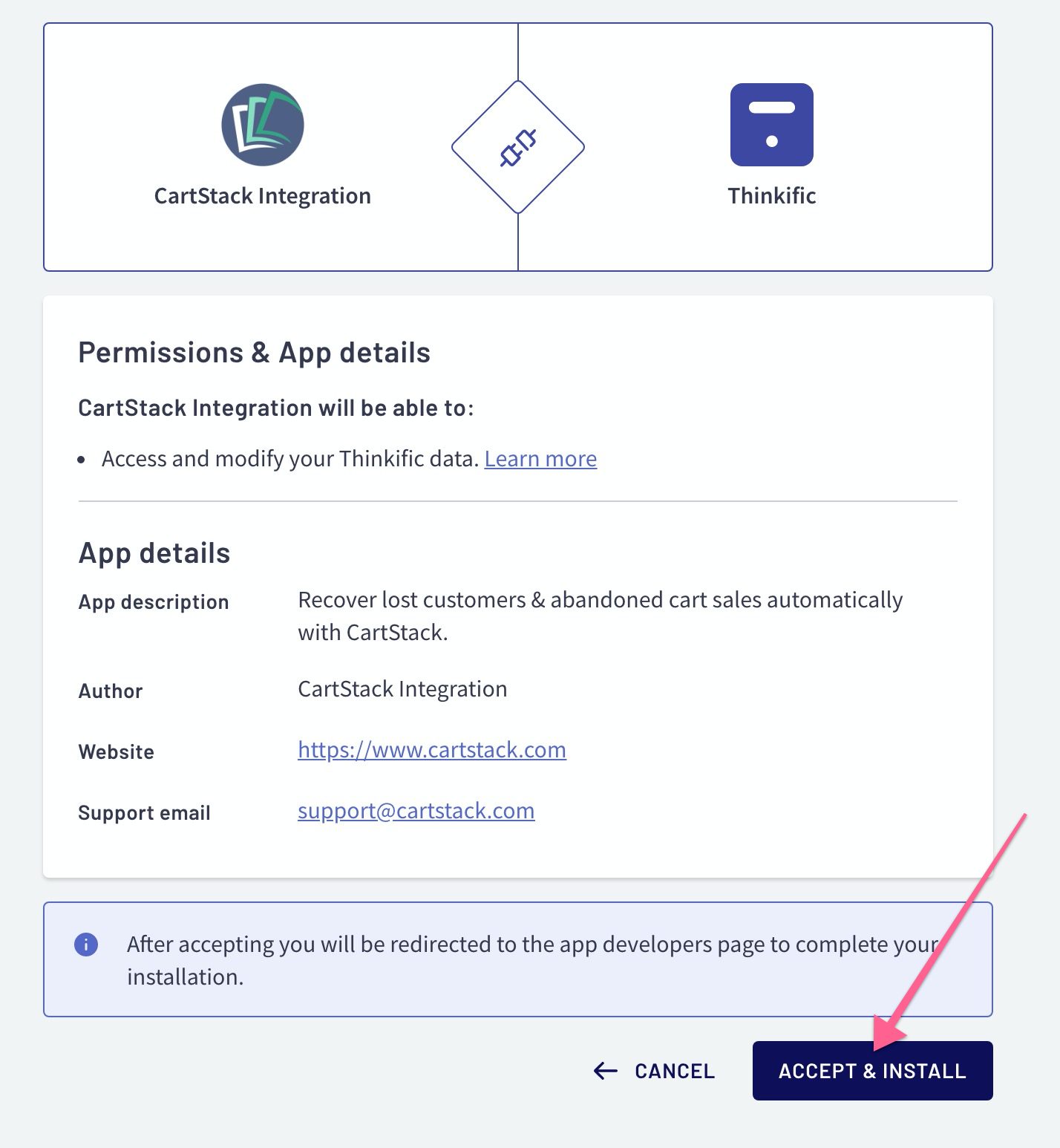The width and height of the screenshot is (1060, 1148).
Task: Click the plug connector diamond icon
Action: [x=518, y=147]
